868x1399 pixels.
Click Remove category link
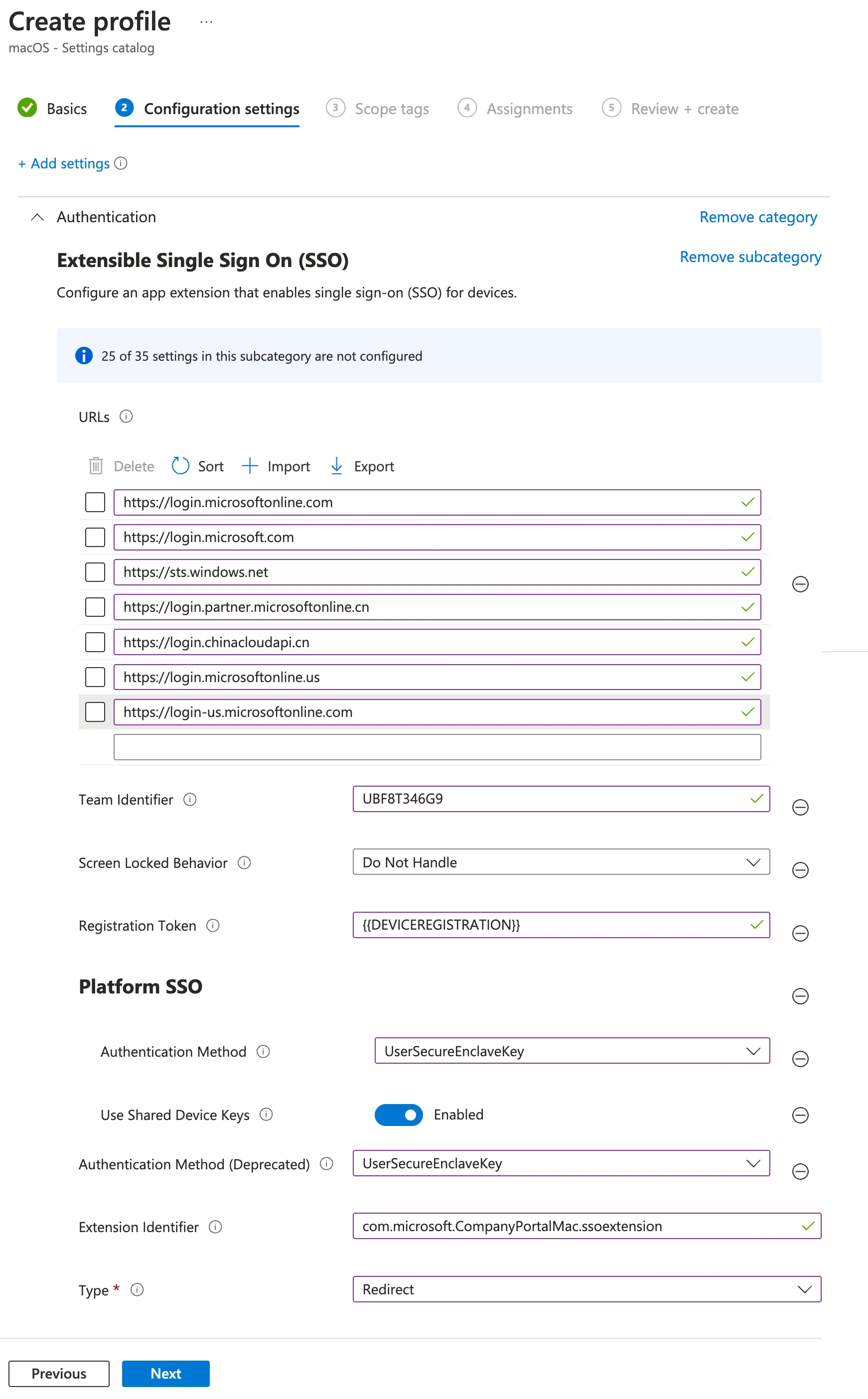[x=758, y=217]
